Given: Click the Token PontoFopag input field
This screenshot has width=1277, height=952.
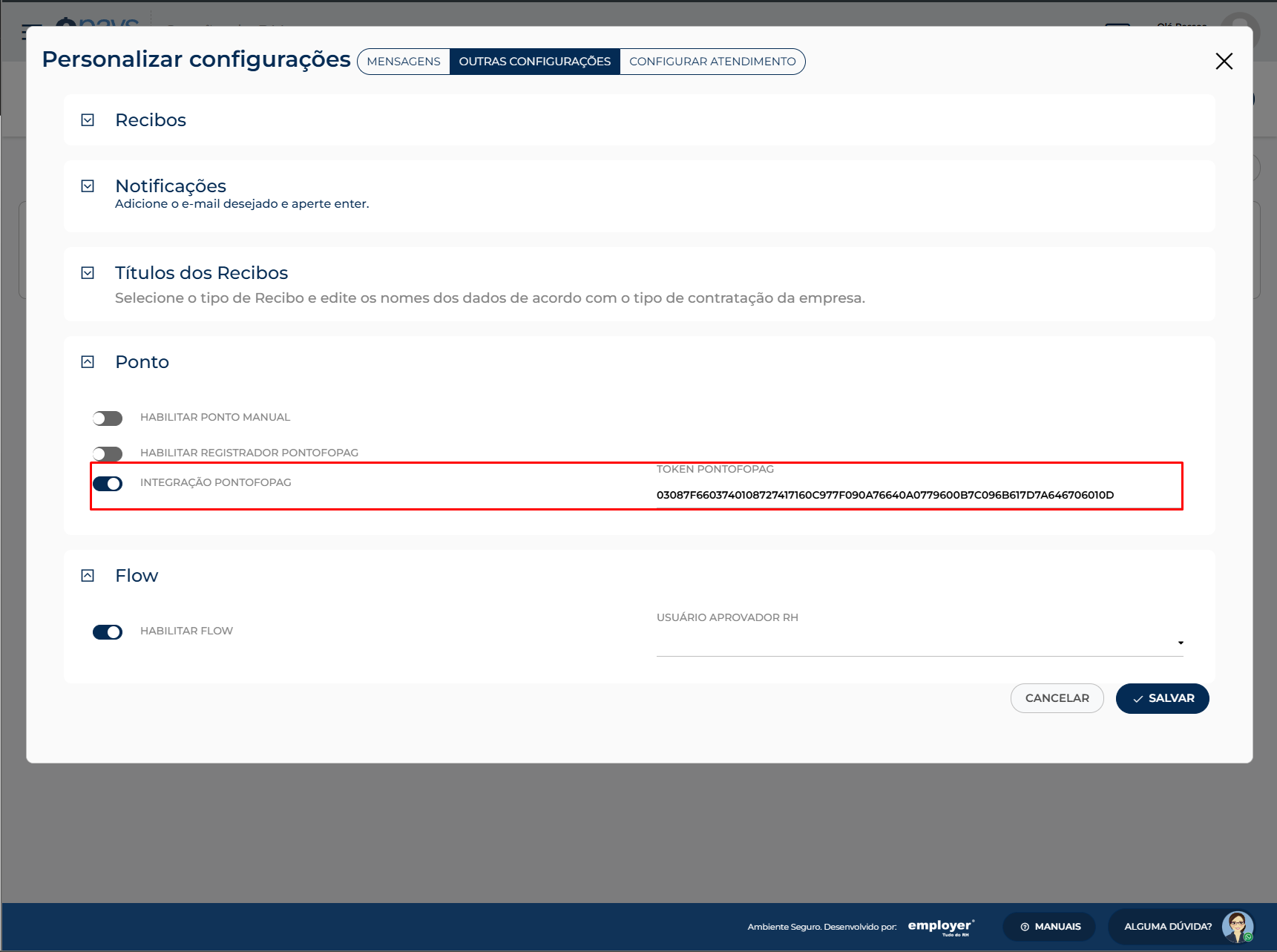Looking at the screenshot, I should (x=919, y=495).
